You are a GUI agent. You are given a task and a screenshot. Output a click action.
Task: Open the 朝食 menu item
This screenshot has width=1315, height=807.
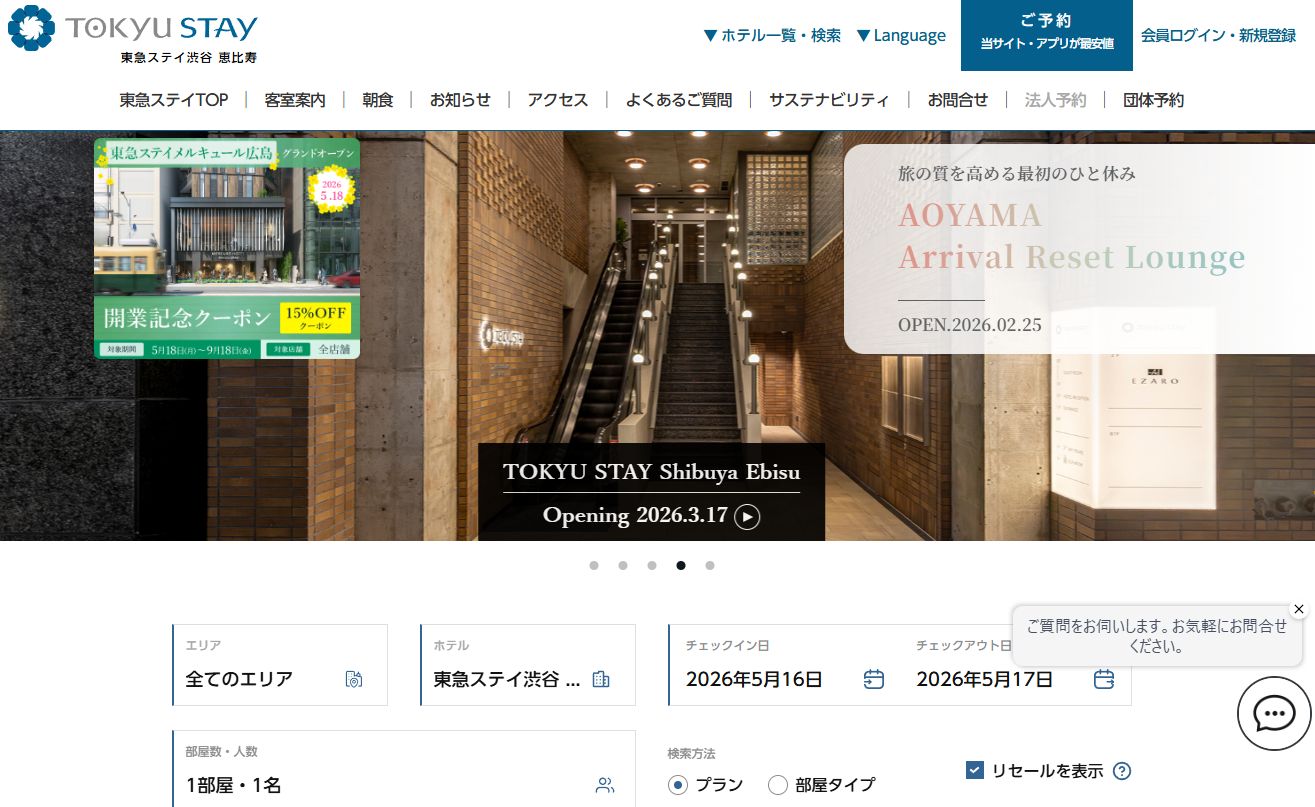[378, 100]
